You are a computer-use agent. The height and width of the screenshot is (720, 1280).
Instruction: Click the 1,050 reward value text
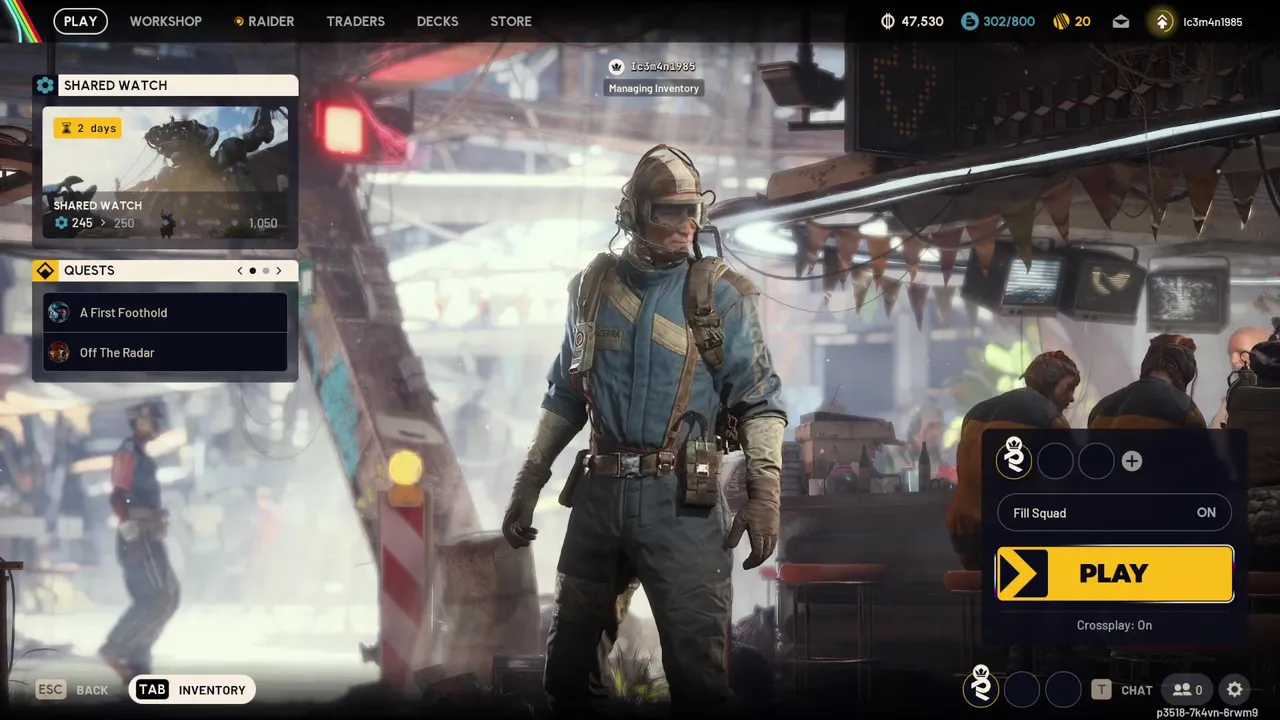click(262, 223)
